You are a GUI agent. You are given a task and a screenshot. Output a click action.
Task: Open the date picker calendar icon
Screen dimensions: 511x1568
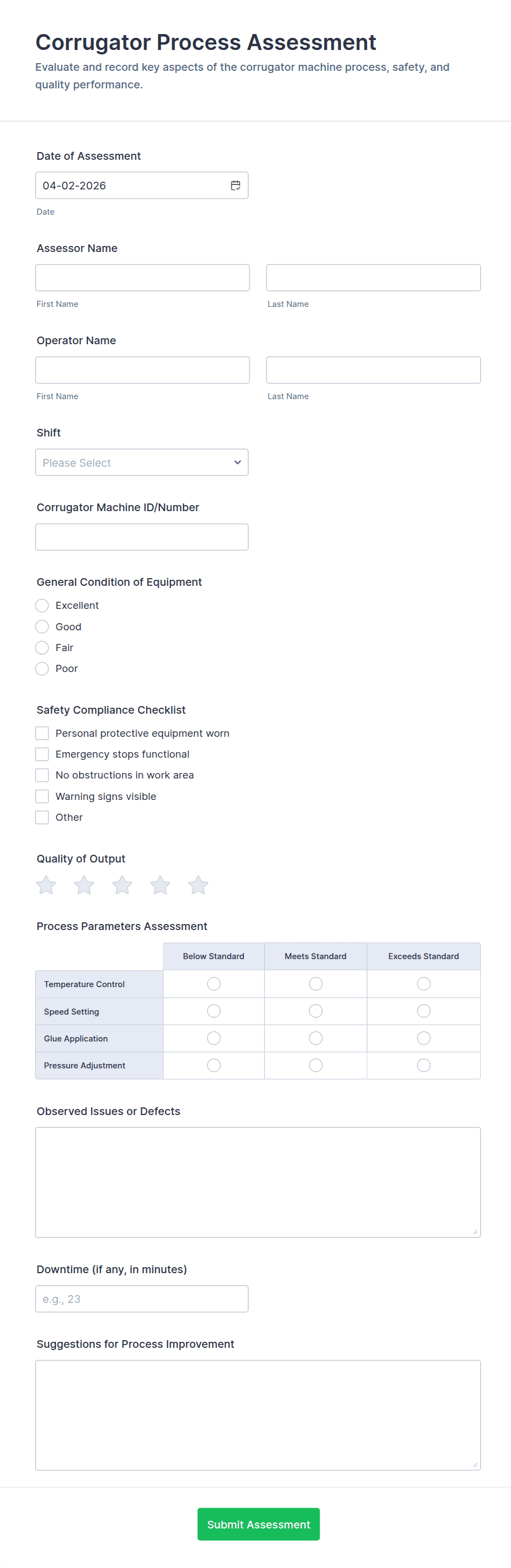click(x=236, y=185)
